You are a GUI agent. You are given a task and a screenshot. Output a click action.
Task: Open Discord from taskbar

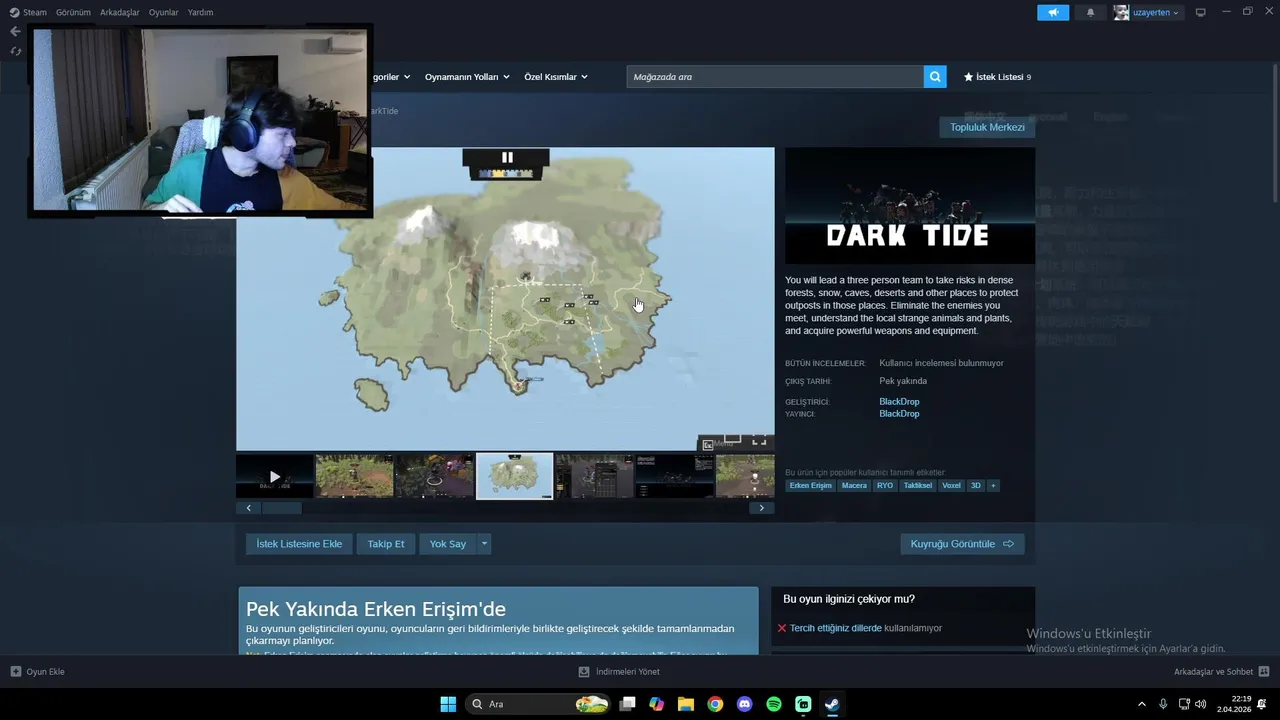pyautogui.click(x=744, y=704)
